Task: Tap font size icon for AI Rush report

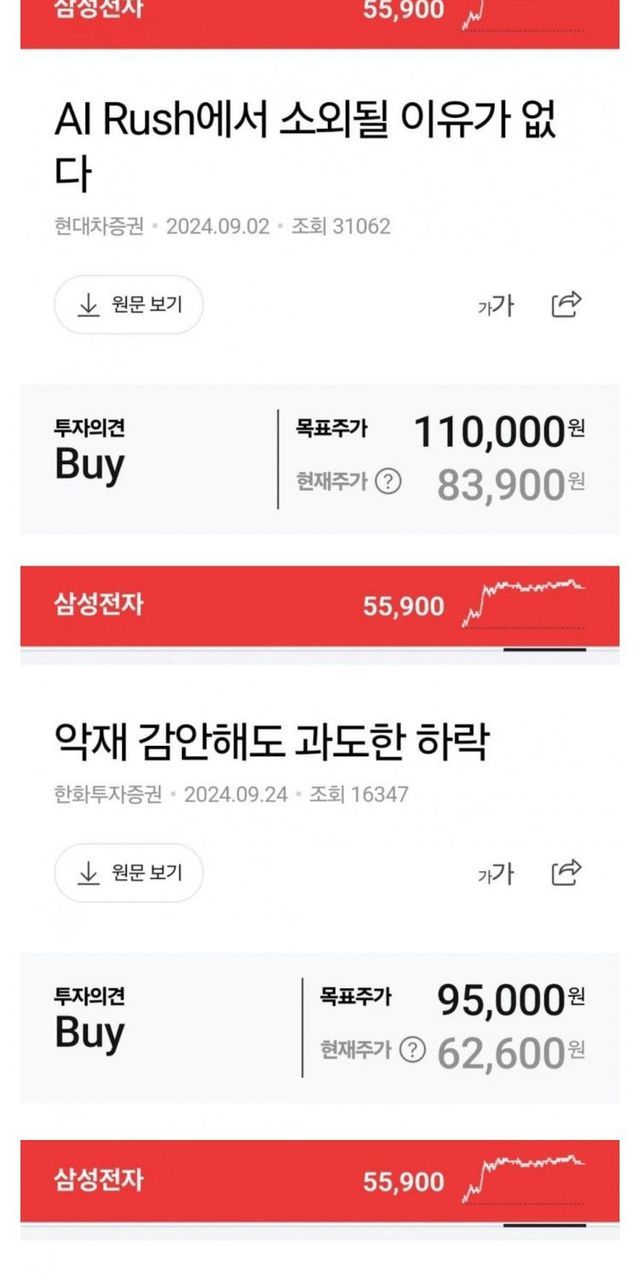Action: 495,305
